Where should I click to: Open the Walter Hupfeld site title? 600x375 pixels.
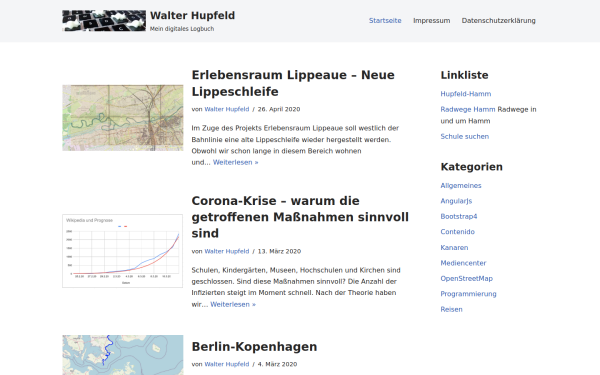click(192, 16)
